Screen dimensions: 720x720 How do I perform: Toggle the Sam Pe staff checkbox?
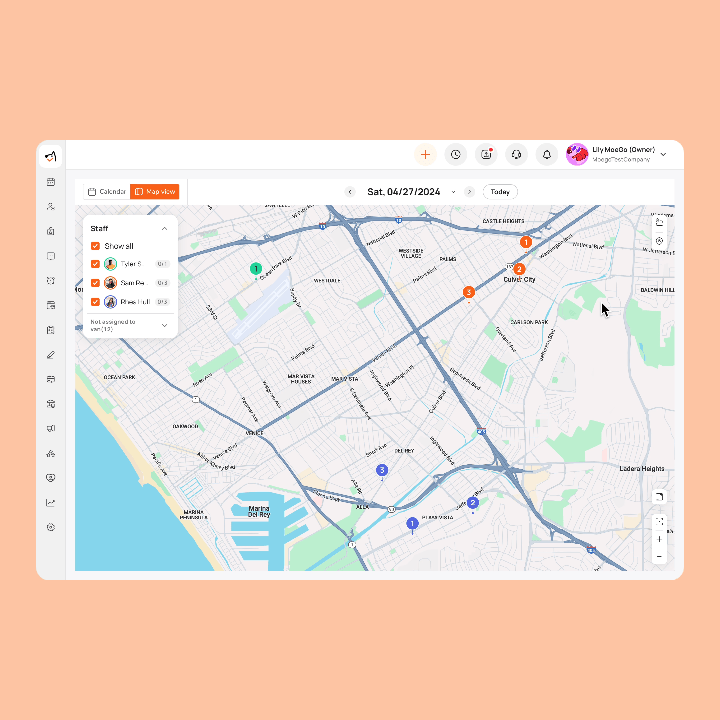[95, 283]
